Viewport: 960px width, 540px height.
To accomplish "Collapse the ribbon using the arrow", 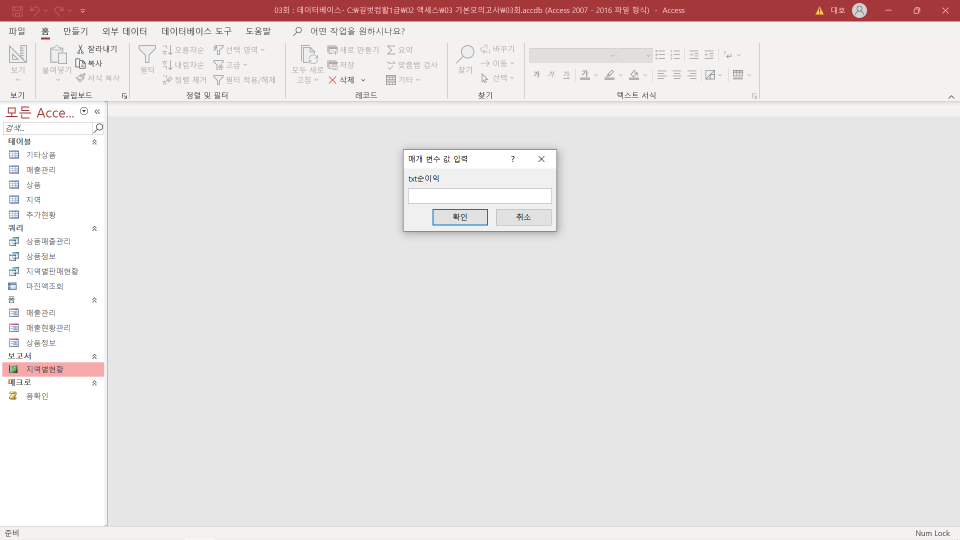I will tap(950, 96).
